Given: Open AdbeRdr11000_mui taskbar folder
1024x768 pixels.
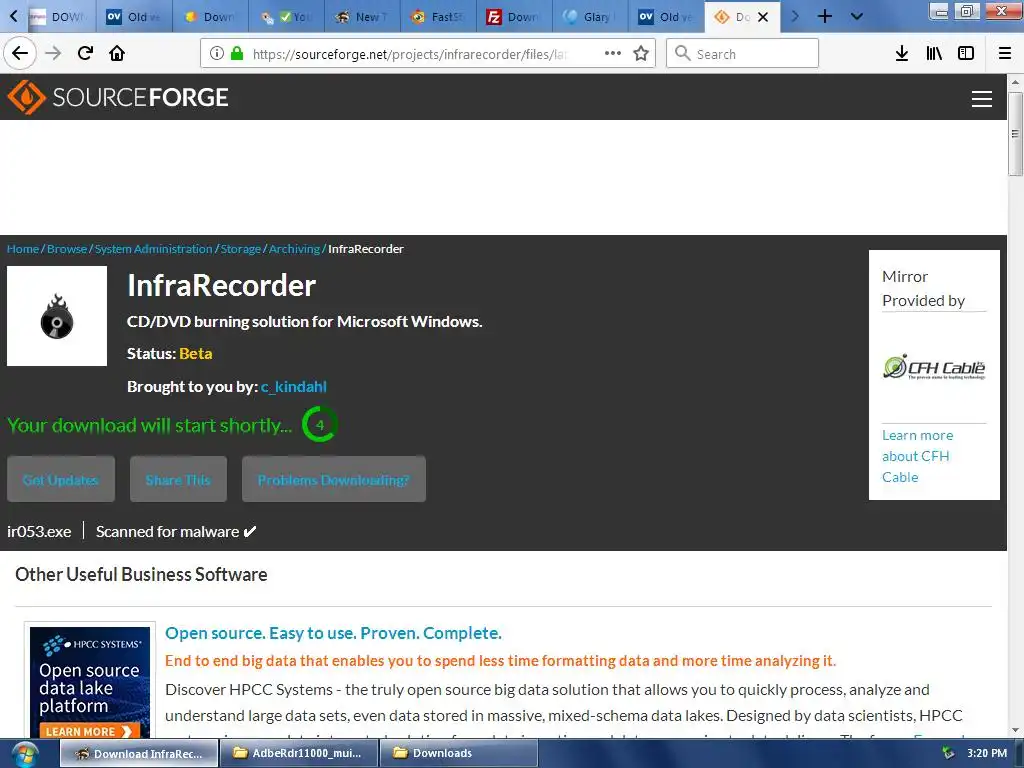Looking at the screenshot, I should click(299, 754).
